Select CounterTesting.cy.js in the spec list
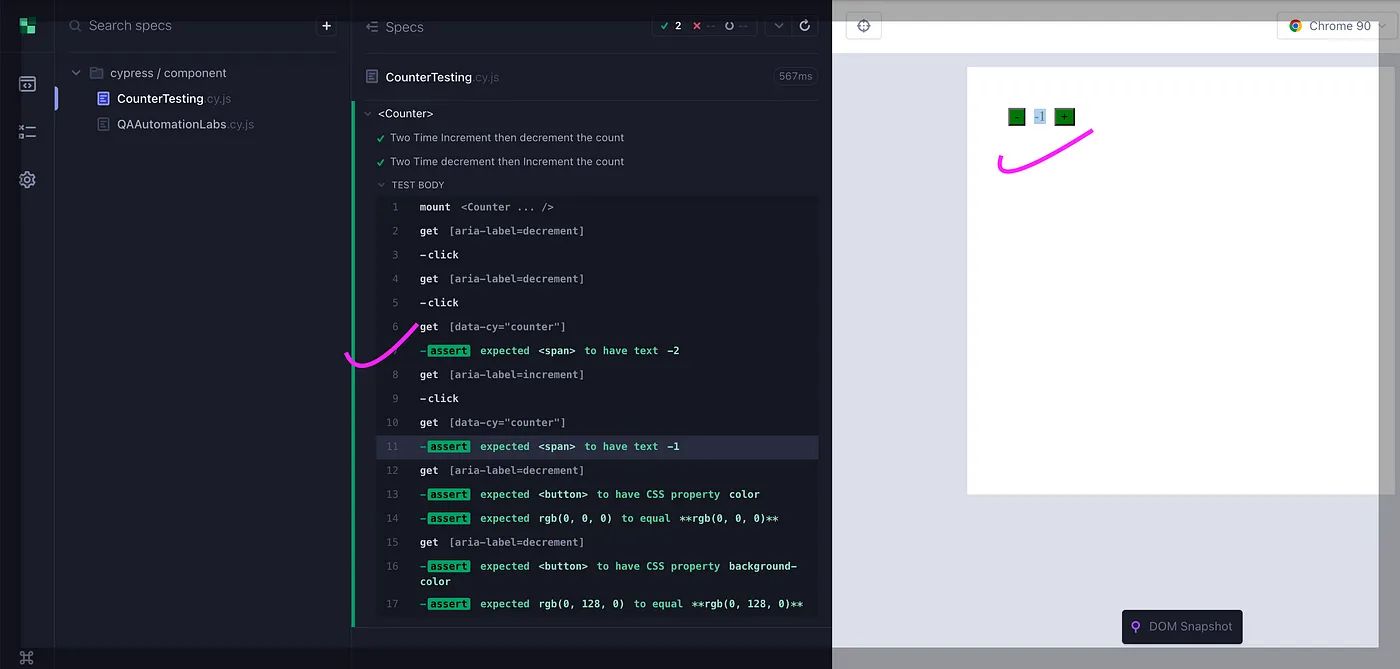 point(173,99)
